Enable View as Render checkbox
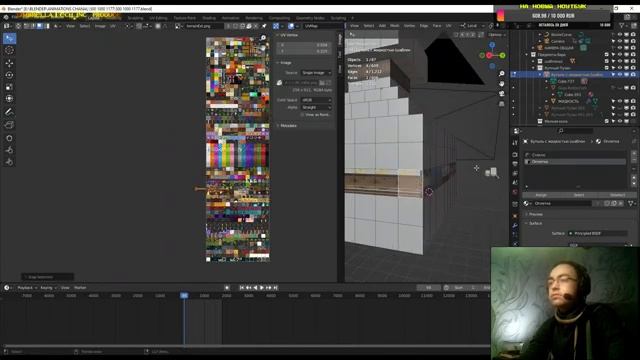Screen dimensions: 640x360 (302, 115)
